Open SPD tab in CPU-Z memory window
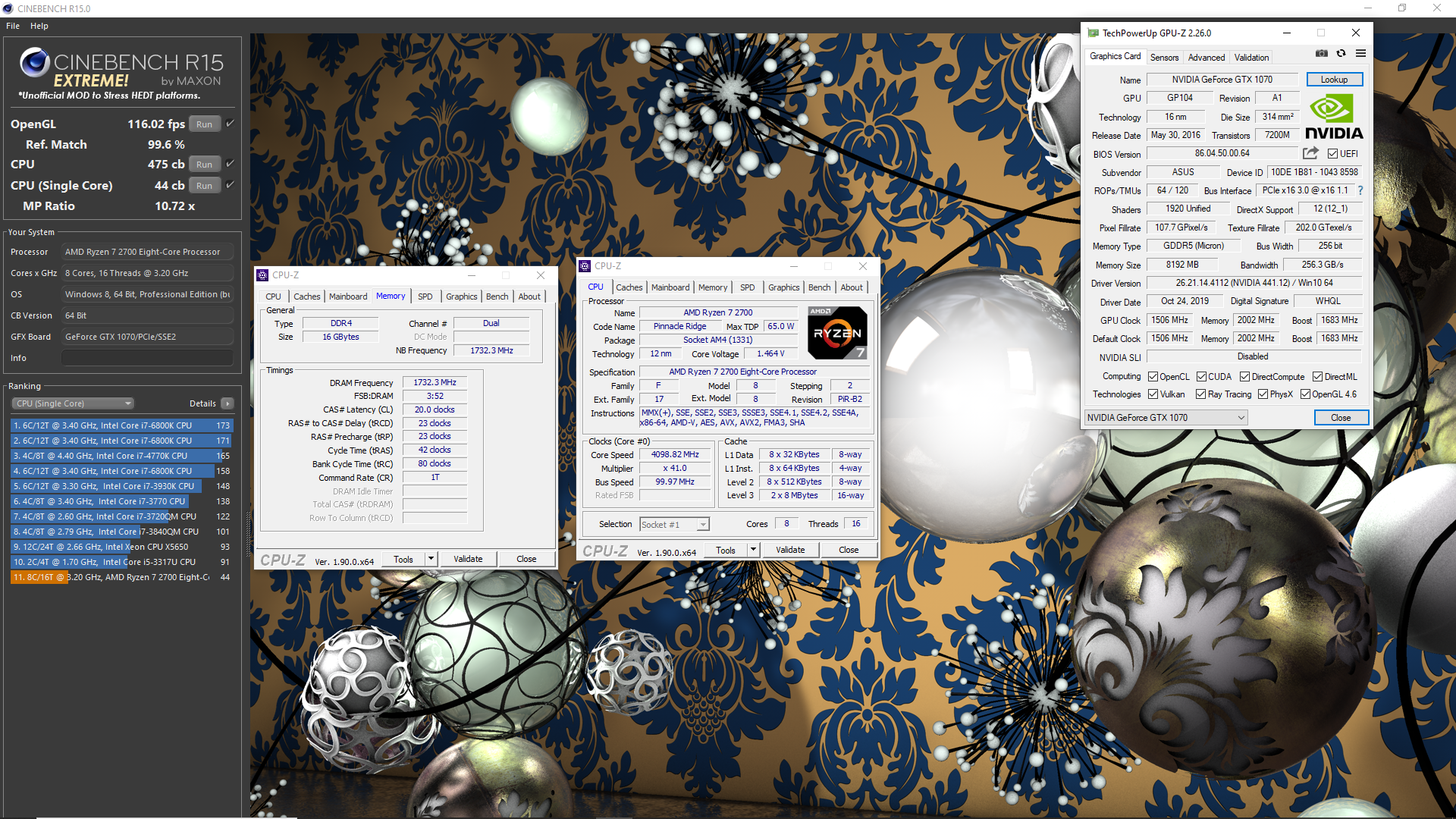The height and width of the screenshot is (819, 1456). pyautogui.click(x=425, y=297)
